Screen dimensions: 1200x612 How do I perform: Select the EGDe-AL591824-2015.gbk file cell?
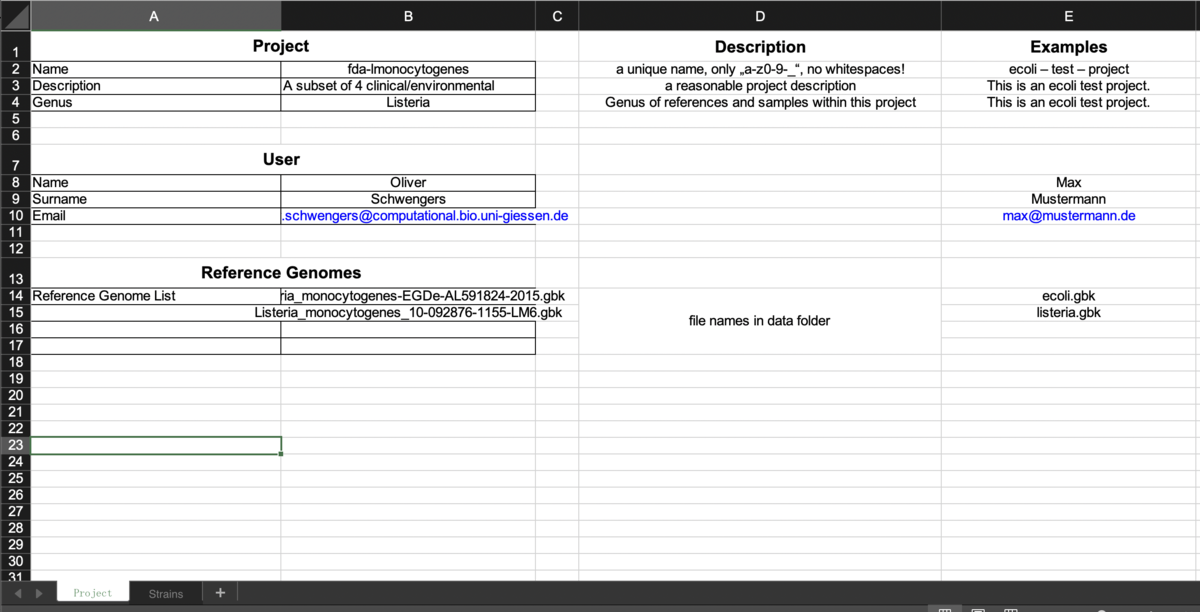[408, 296]
